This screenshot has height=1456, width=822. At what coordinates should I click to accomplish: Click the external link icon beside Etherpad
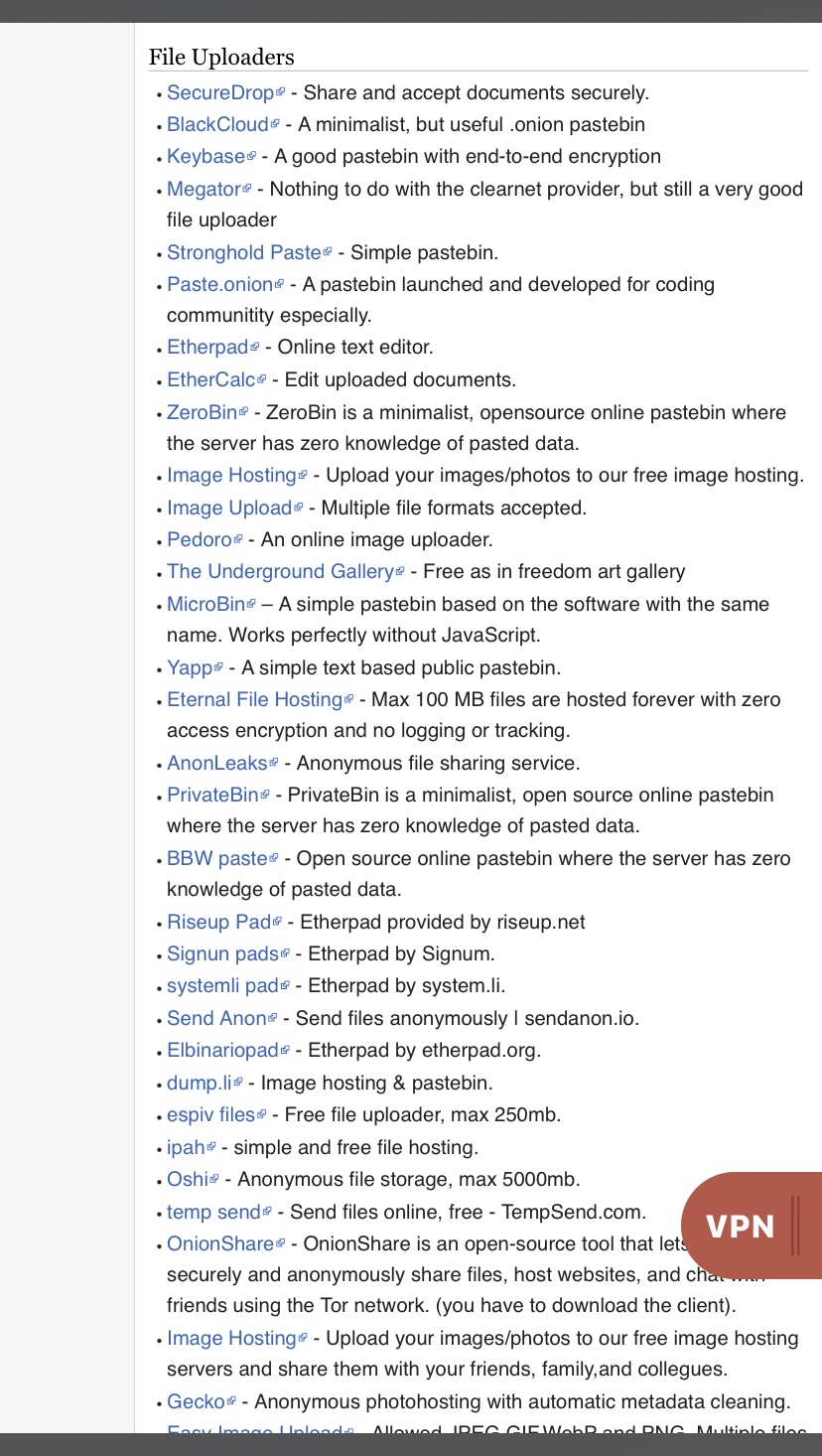click(255, 348)
